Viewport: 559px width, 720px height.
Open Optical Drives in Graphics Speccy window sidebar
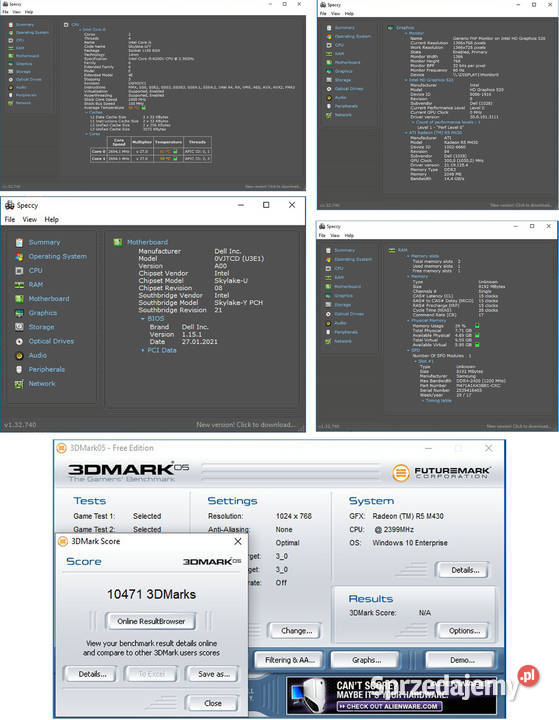(349, 89)
